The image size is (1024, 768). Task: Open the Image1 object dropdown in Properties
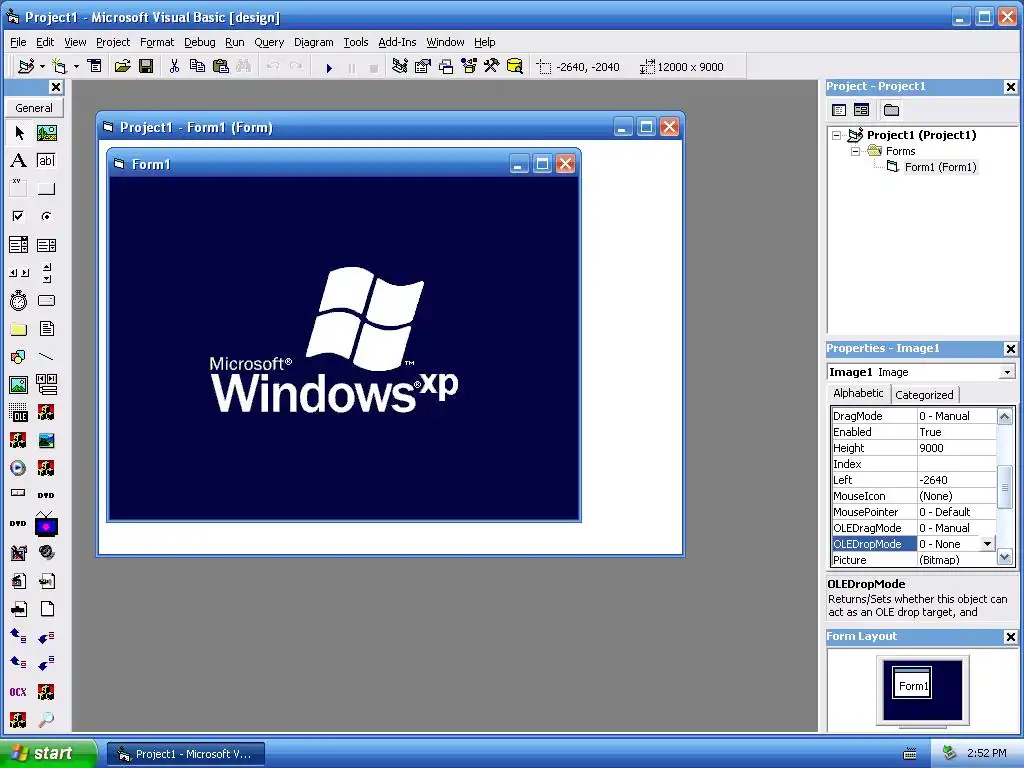(x=1007, y=372)
